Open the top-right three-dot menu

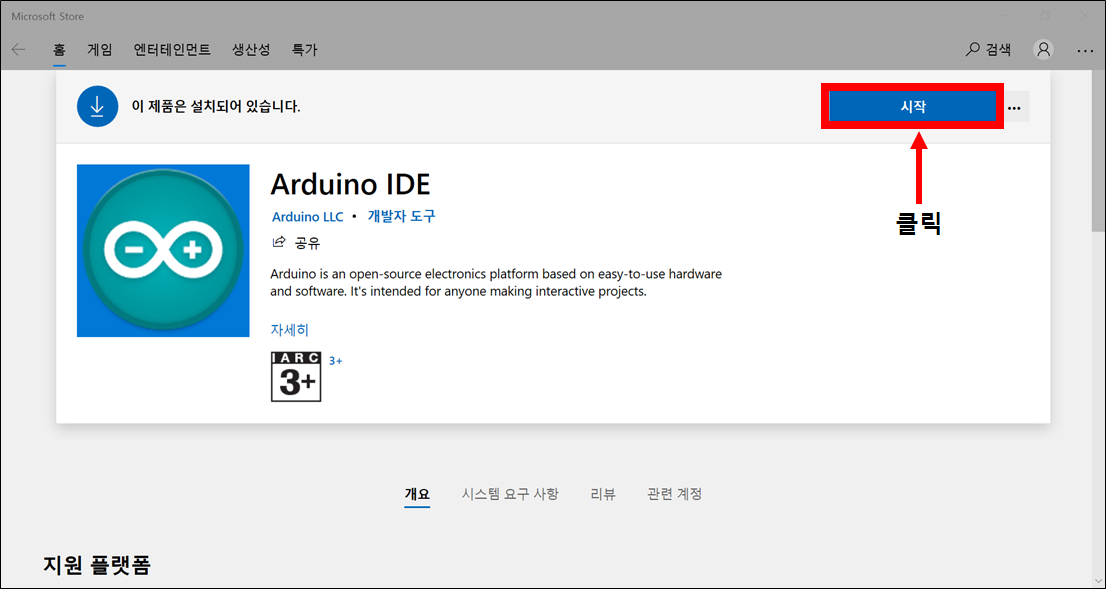pyautogui.click(x=1085, y=50)
